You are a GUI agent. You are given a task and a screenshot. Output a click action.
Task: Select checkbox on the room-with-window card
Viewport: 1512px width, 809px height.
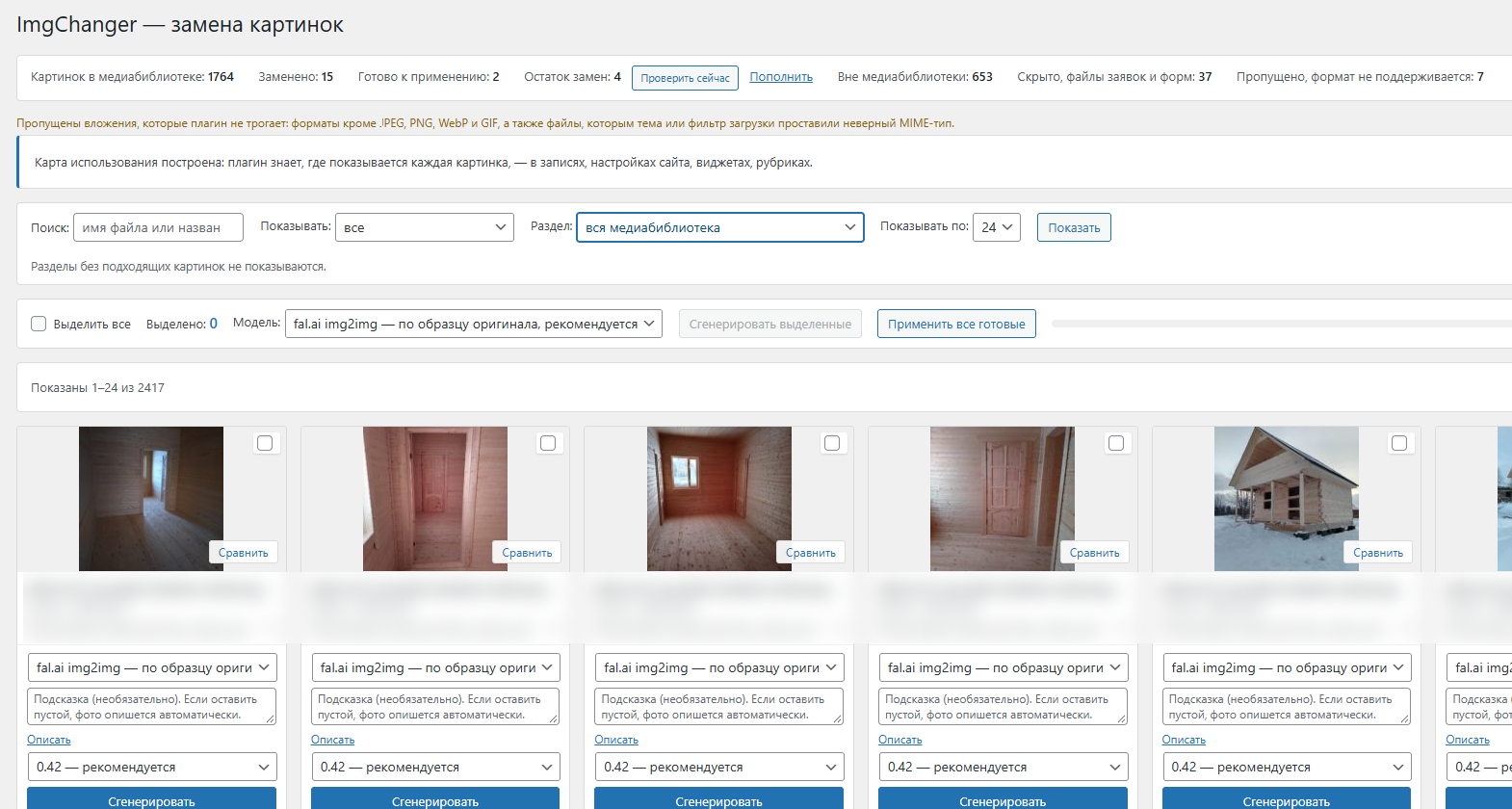(832, 443)
